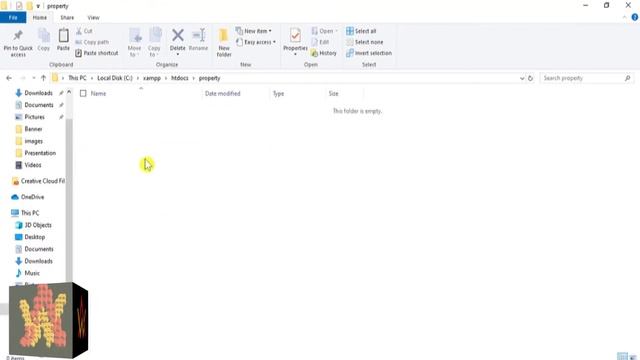This screenshot has height=360, width=640.
Task: Click Local Disk (C:) breadcrumb
Action: pos(115,78)
